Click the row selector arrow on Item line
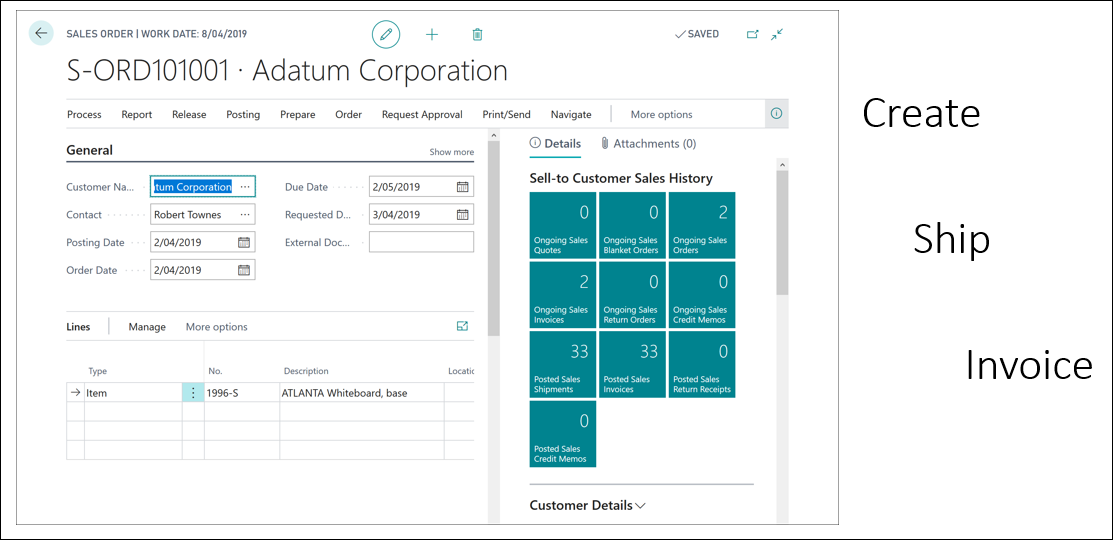This screenshot has height=540, width=1113. coord(76,392)
